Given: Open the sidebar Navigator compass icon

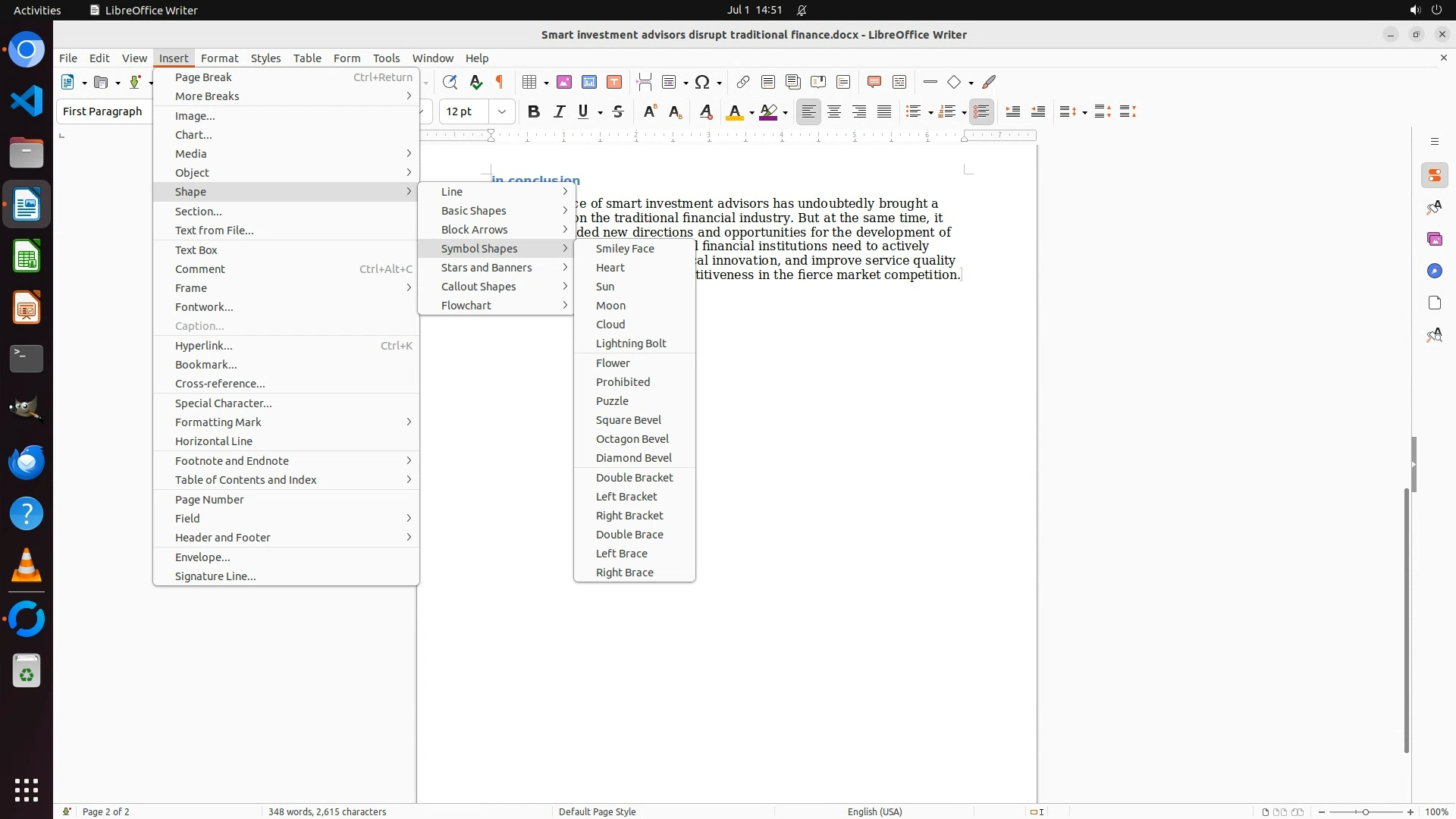Looking at the screenshot, I should (1434, 271).
